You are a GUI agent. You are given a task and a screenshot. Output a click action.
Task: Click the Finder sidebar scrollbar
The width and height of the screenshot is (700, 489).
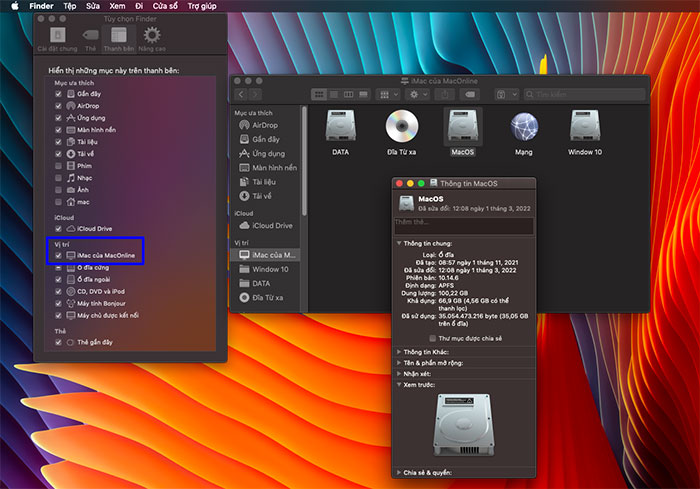(x=304, y=161)
